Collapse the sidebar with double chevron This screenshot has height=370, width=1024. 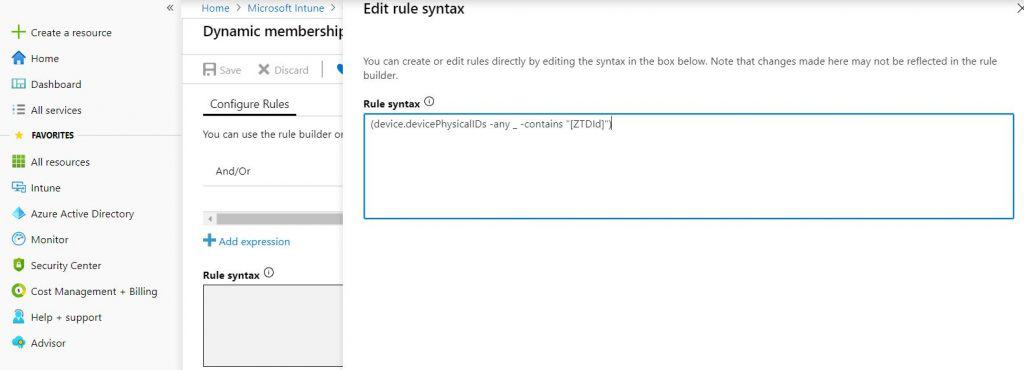pyautogui.click(x=170, y=8)
